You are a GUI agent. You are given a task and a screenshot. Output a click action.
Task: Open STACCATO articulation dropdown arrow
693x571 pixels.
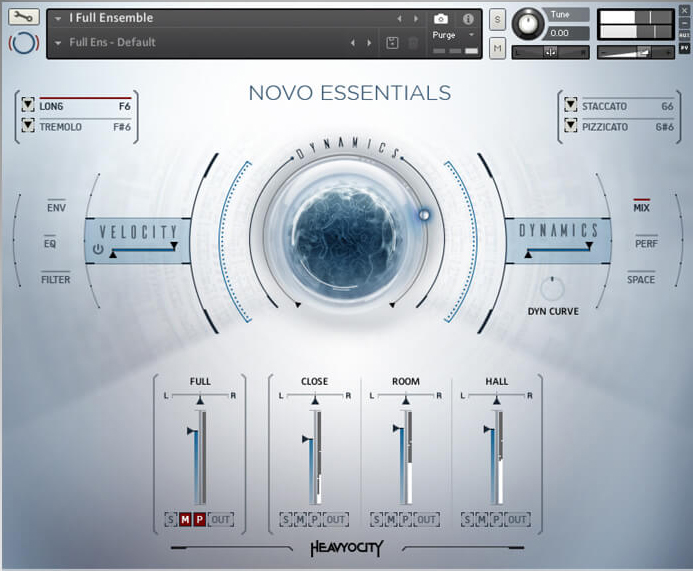click(571, 105)
